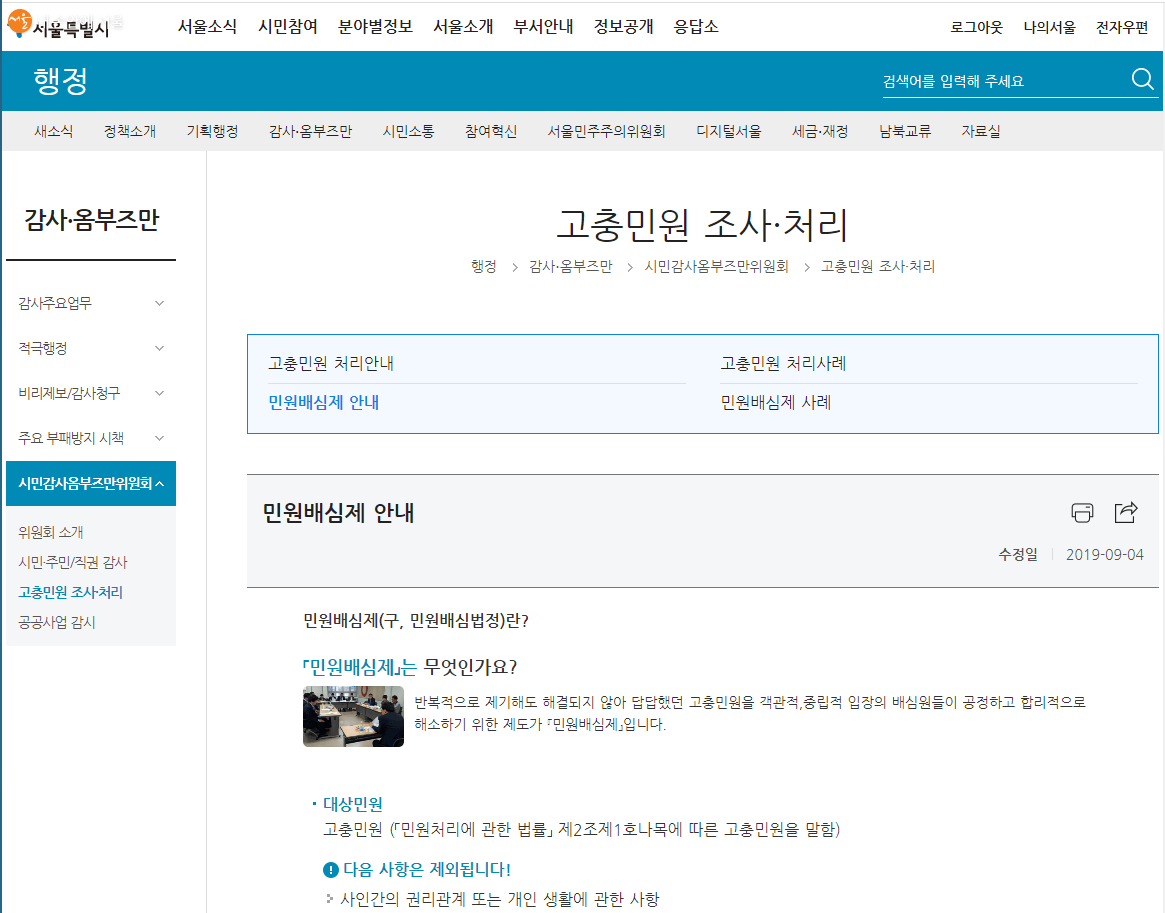Click the meeting photo thumbnail

353,716
